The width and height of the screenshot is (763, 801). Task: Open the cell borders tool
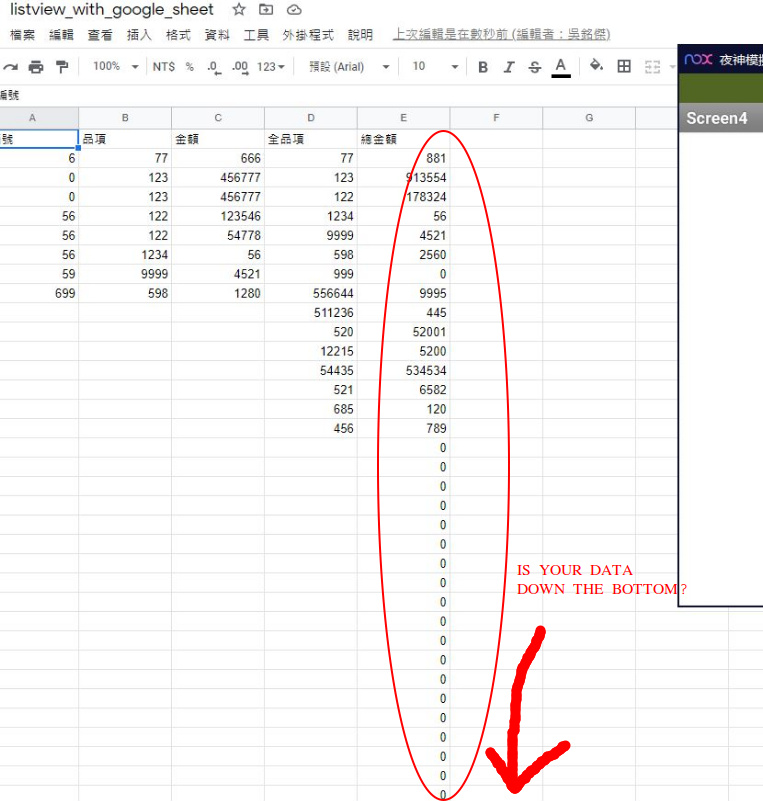point(624,67)
